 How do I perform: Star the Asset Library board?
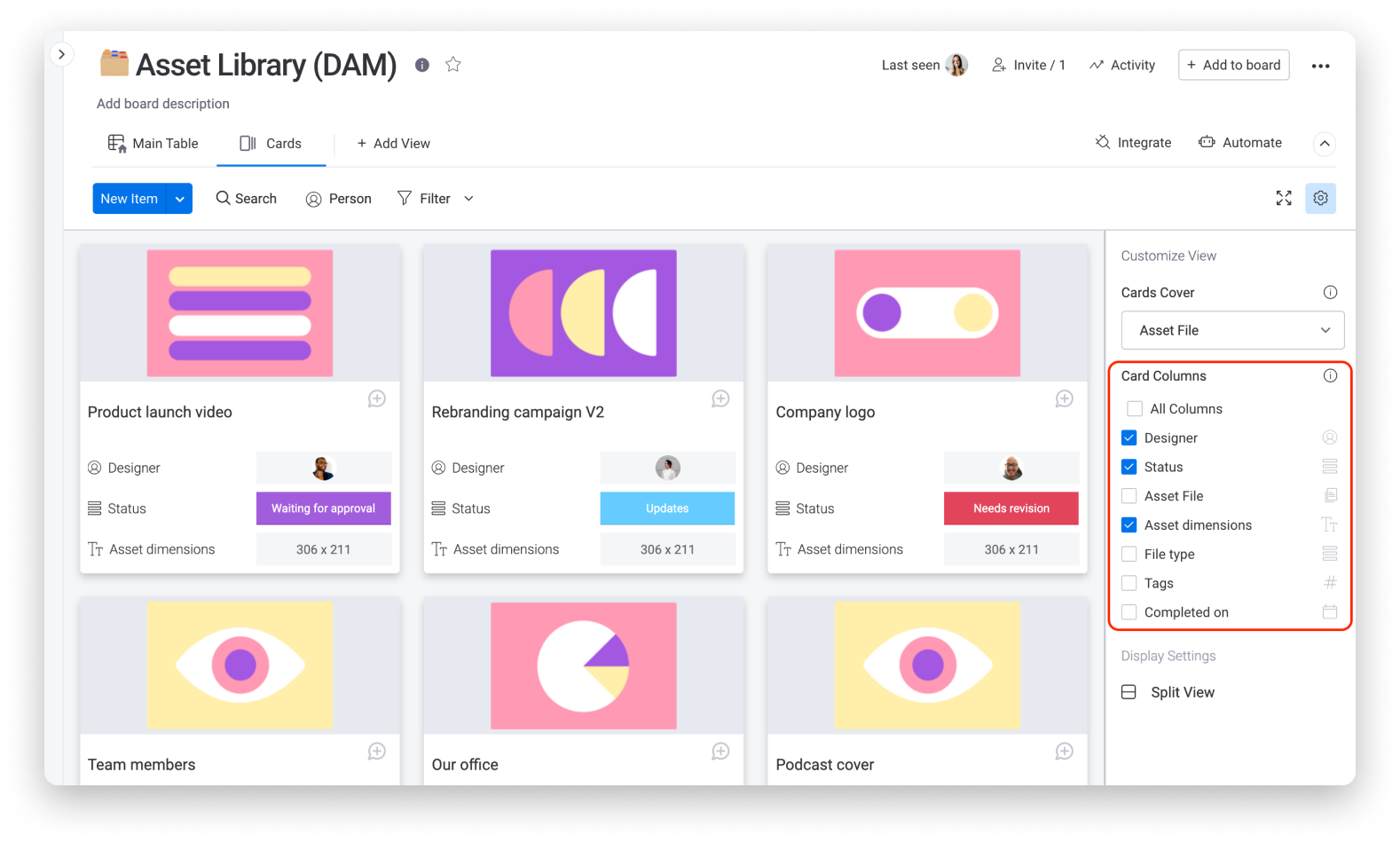point(453,64)
